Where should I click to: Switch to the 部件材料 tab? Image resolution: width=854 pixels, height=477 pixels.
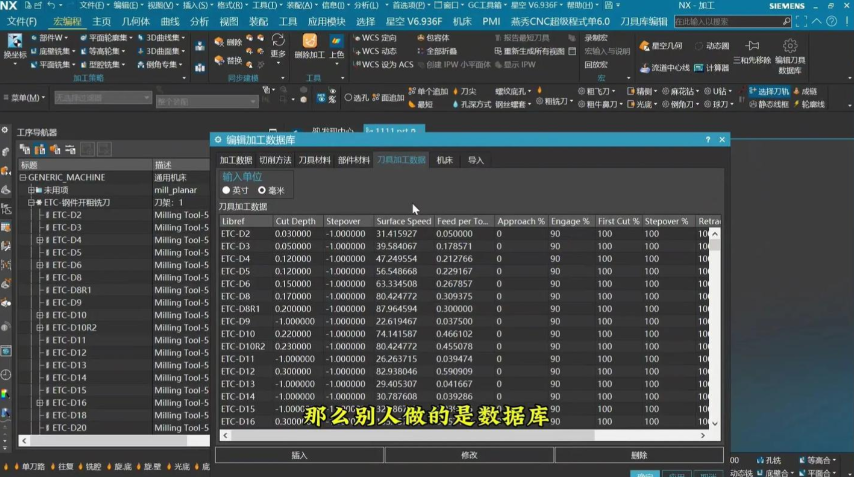tap(353, 160)
